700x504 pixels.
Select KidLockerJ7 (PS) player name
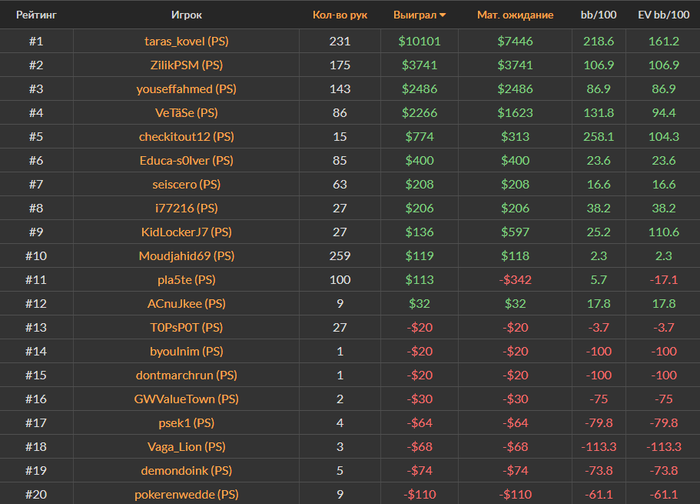[186, 232]
